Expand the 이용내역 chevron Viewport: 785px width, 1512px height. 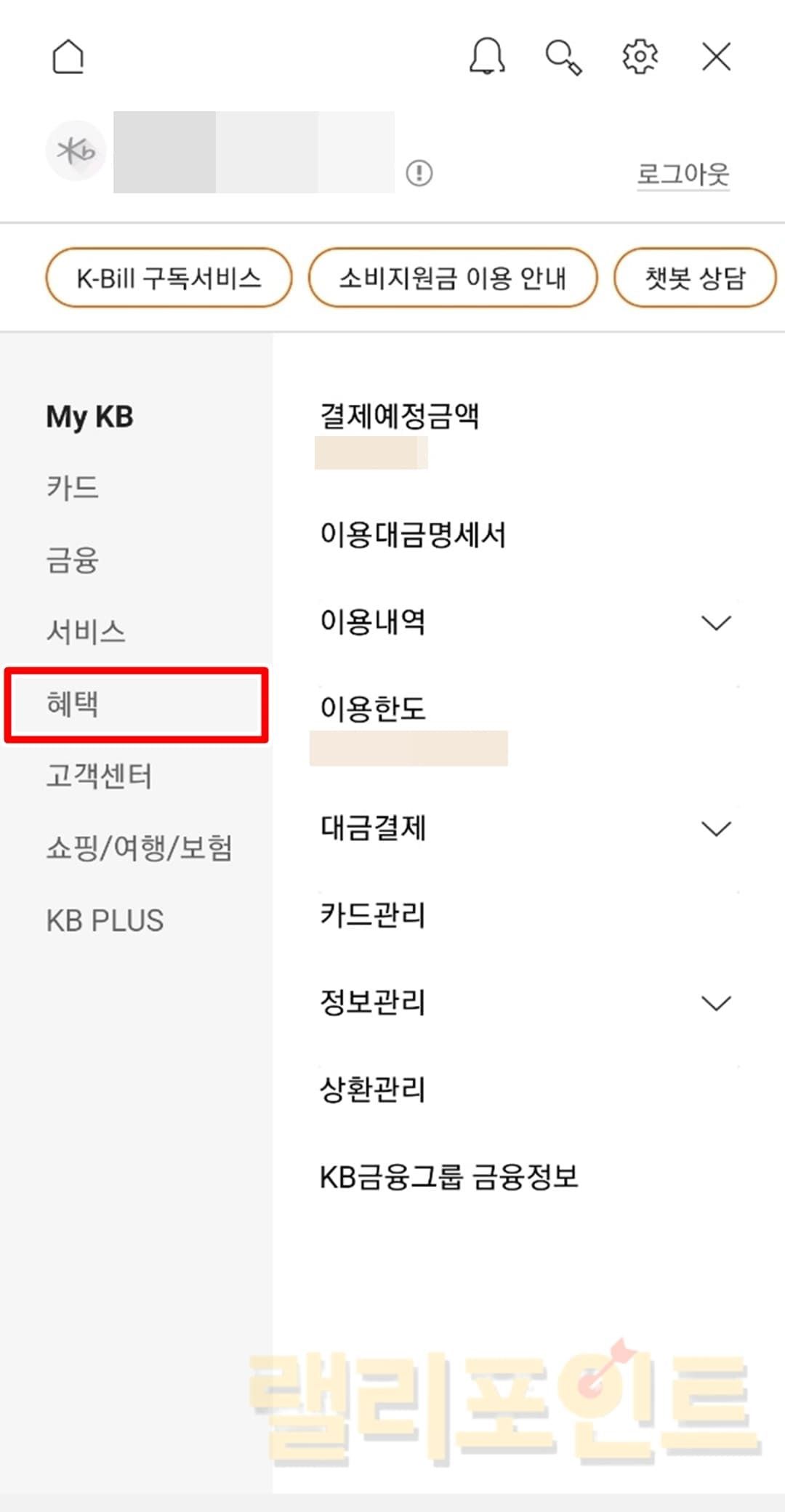coord(716,623)
